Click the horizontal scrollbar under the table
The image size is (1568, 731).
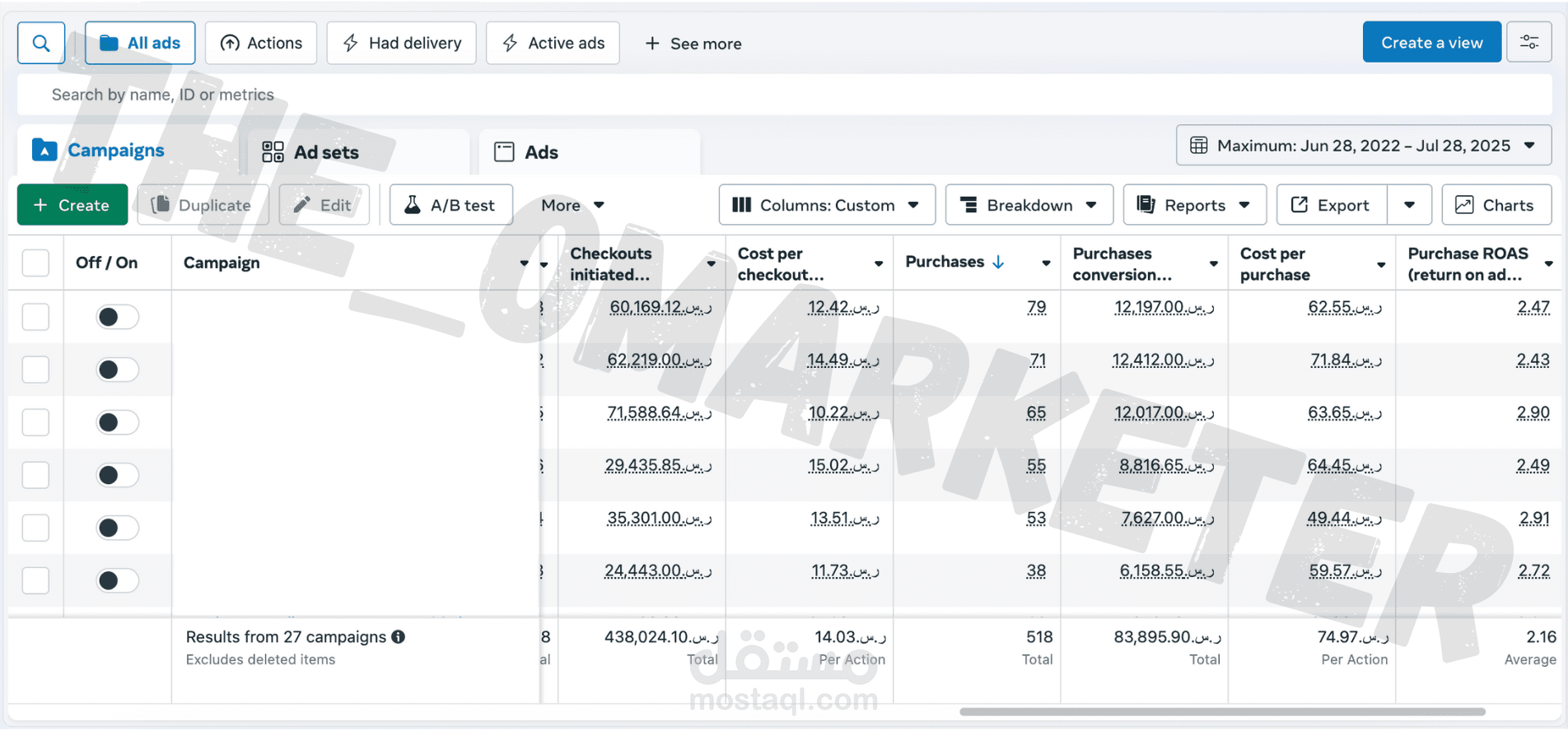1222,711
